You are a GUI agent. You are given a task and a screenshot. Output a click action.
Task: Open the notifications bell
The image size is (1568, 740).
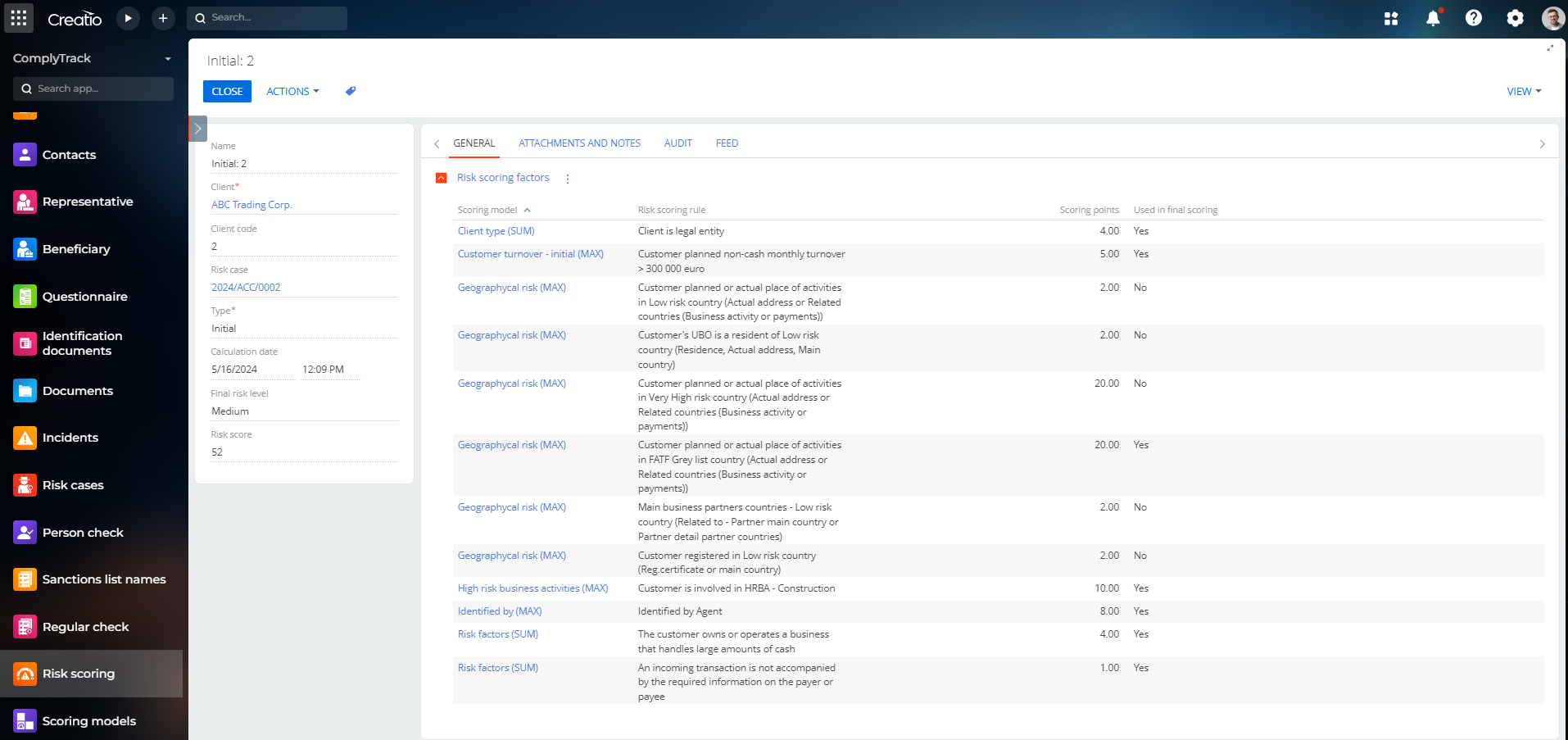pyautogui.click(x=1433, y=18)
